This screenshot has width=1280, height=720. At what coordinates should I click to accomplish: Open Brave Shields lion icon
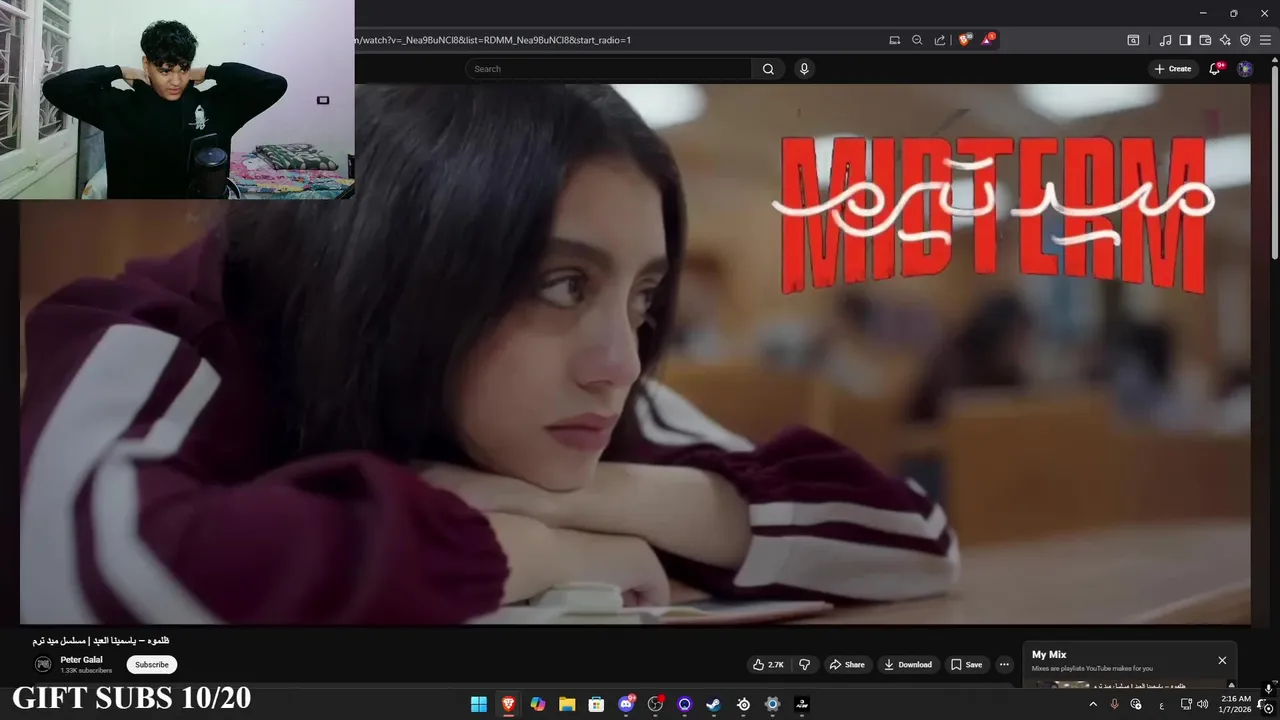coord(964,40)
